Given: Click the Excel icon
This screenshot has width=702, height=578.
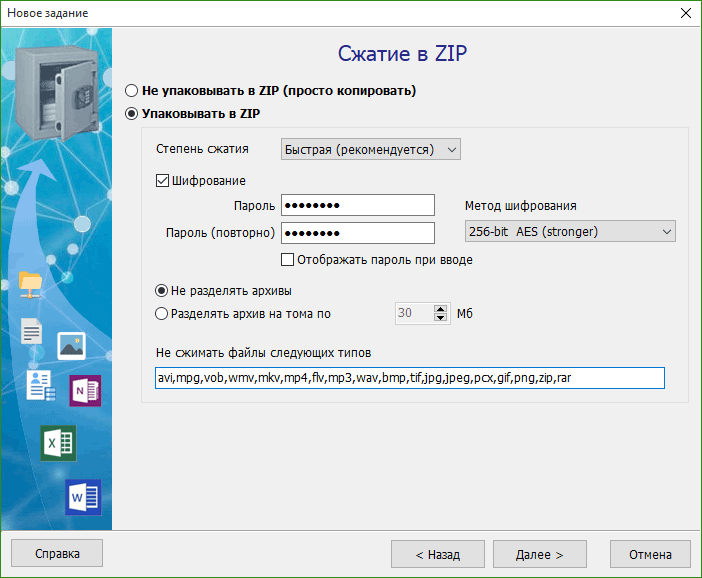Looking at the screenshot, I should (x=58, y=442).
